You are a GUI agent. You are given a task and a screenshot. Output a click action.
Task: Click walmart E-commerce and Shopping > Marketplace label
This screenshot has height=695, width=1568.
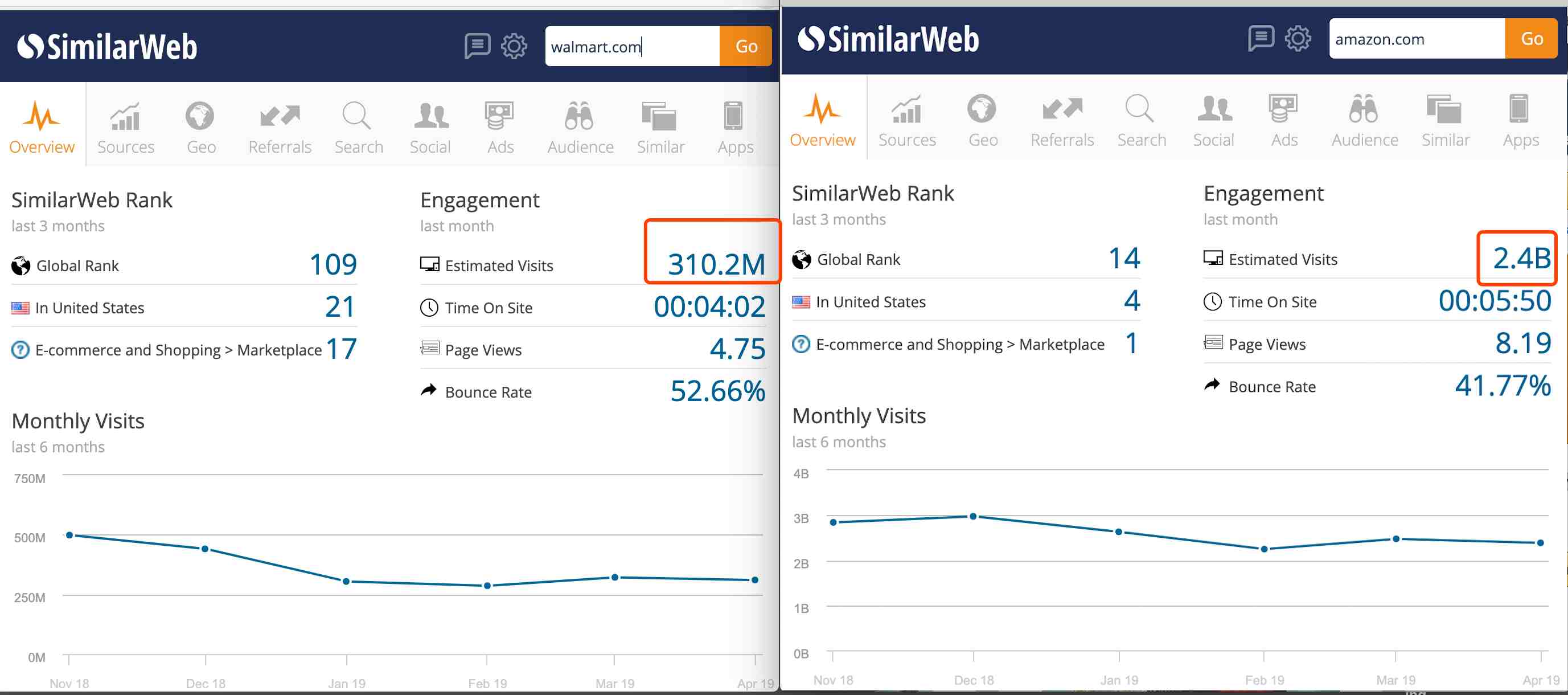178,350
